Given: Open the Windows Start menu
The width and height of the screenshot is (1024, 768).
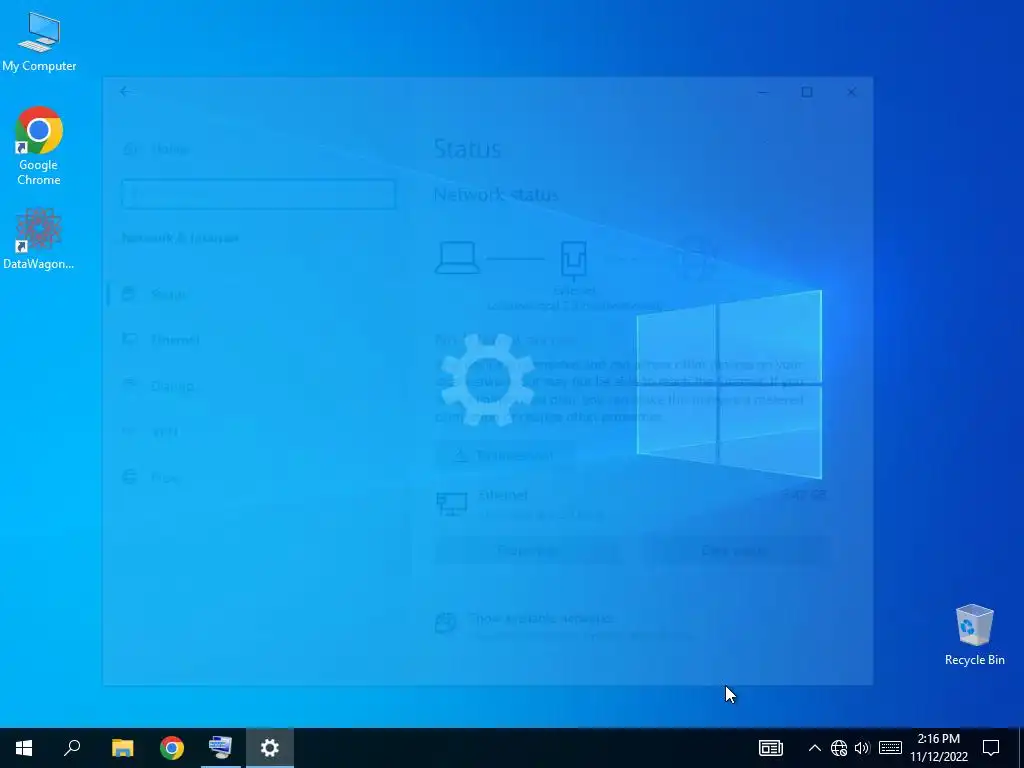Looking at the screenshot, I should [24, 748].
